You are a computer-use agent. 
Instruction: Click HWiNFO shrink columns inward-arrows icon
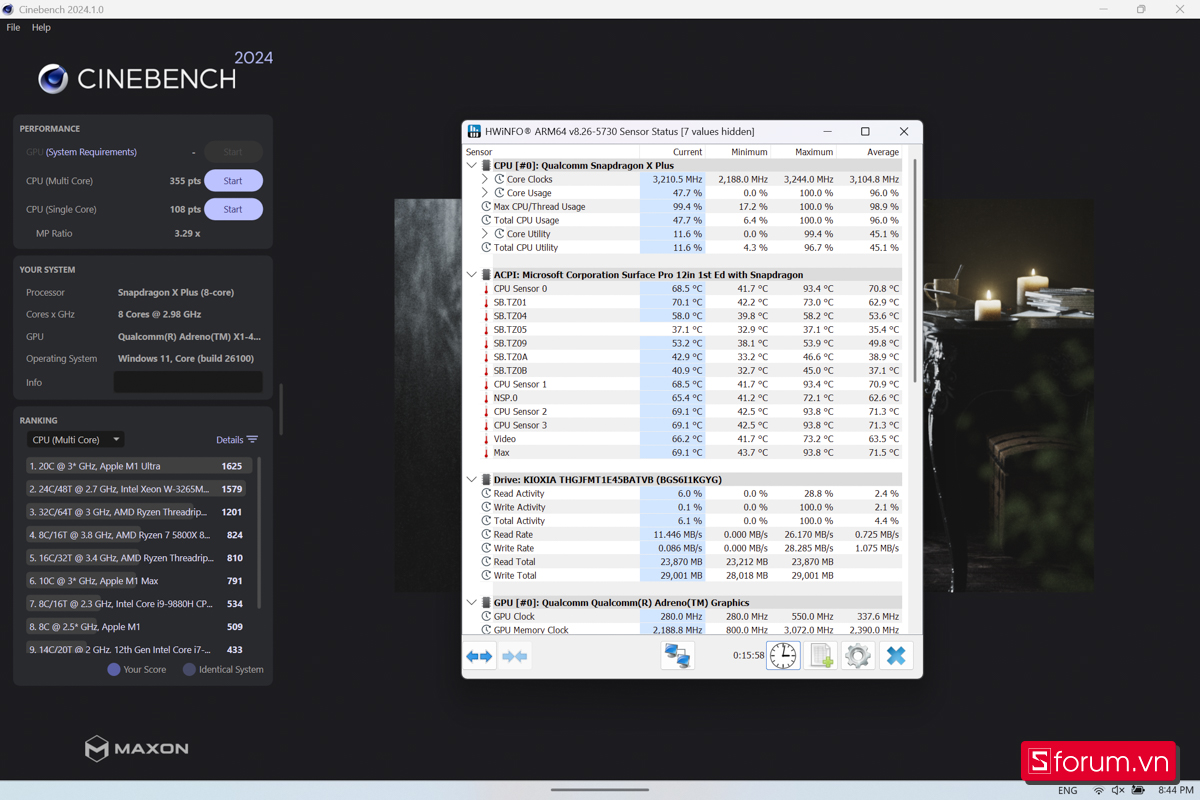(515, 656)
